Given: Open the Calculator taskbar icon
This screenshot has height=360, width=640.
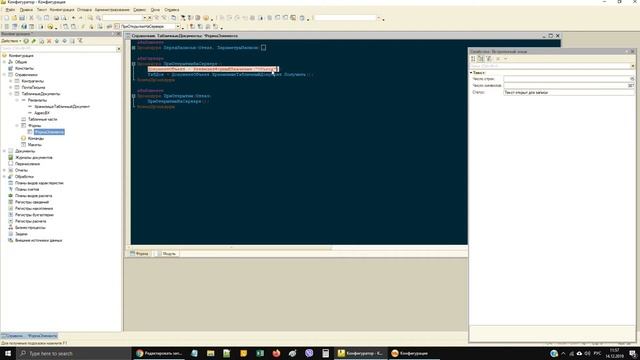Looking at the screenshot, I should [326, 353].
